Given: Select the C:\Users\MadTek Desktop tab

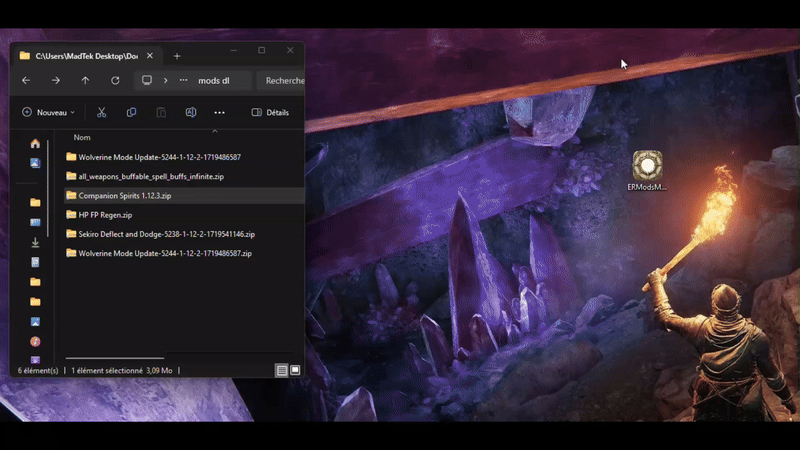Looking at the screenshot, I should coord(86,56).
